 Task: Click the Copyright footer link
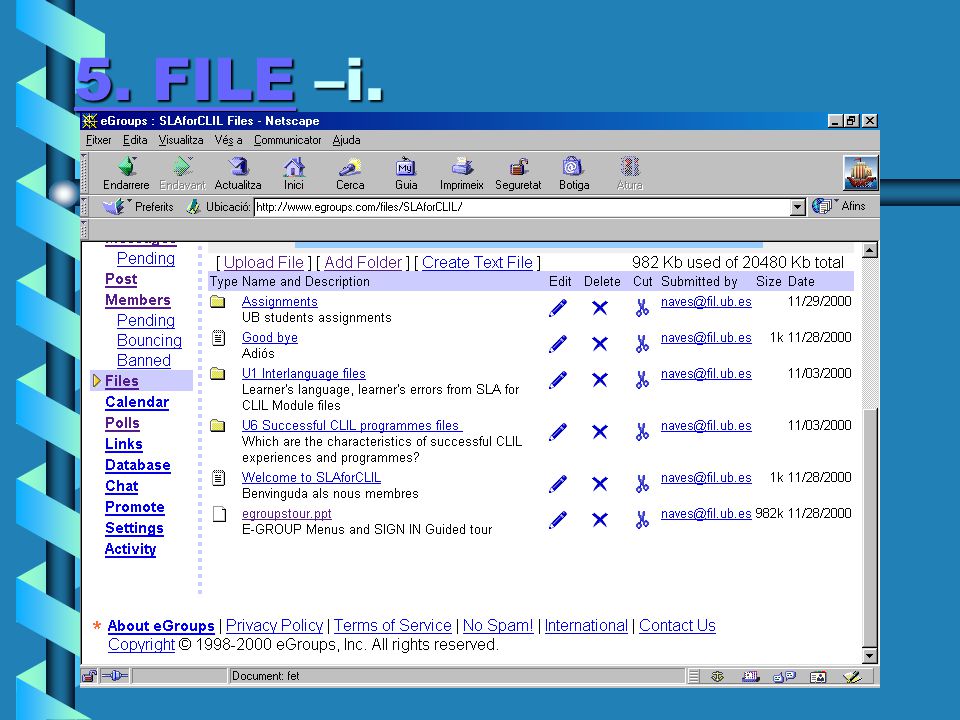tap(141, 645)
